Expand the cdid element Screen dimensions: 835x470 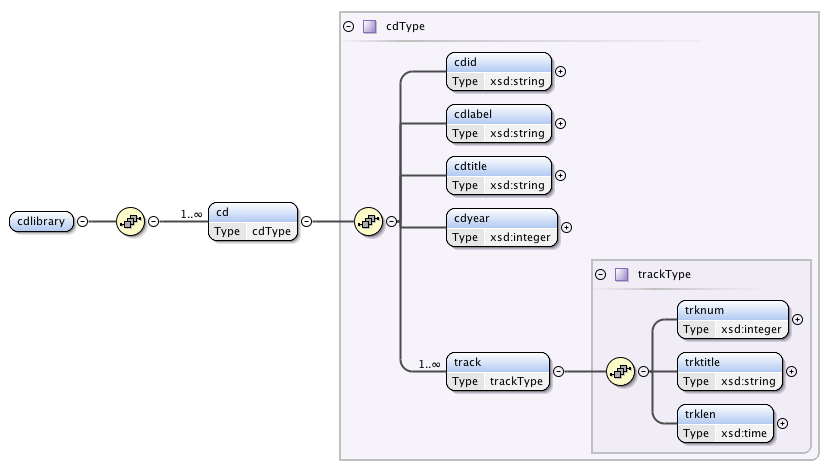(x=560, y=72)
